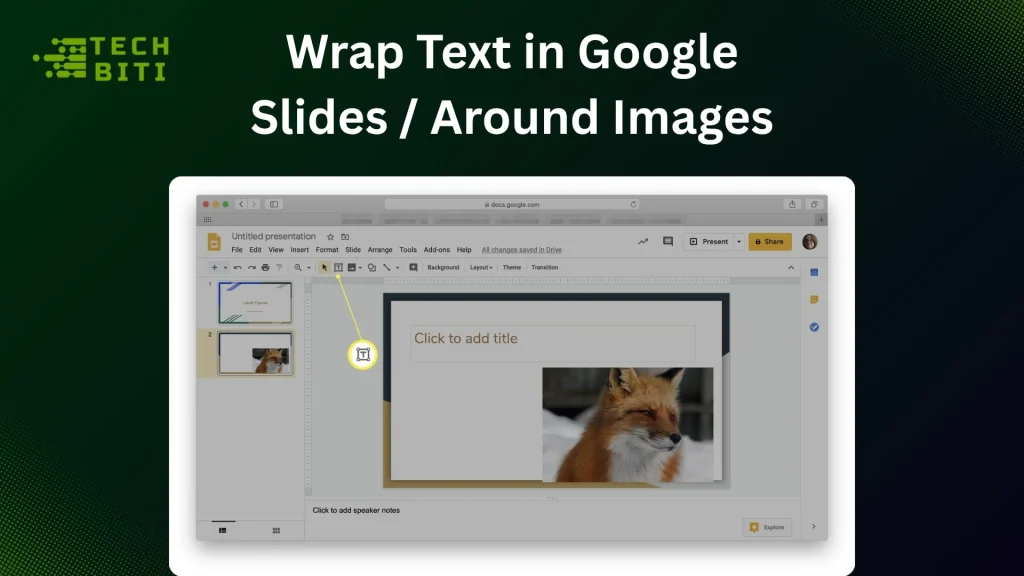Open the Layout dropdown
1024x576 pixels.
481,267
